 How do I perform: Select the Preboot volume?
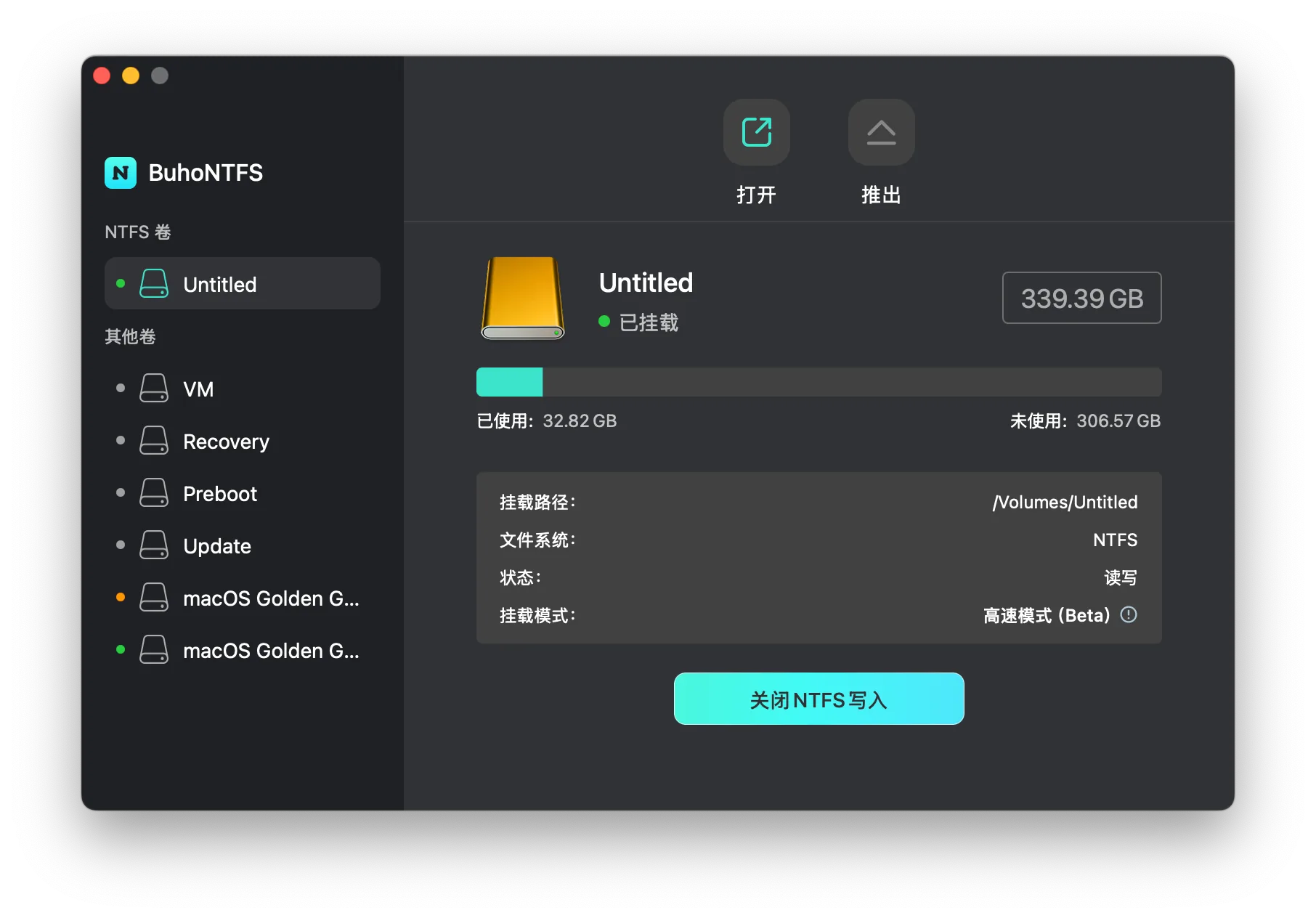[243, 493]
